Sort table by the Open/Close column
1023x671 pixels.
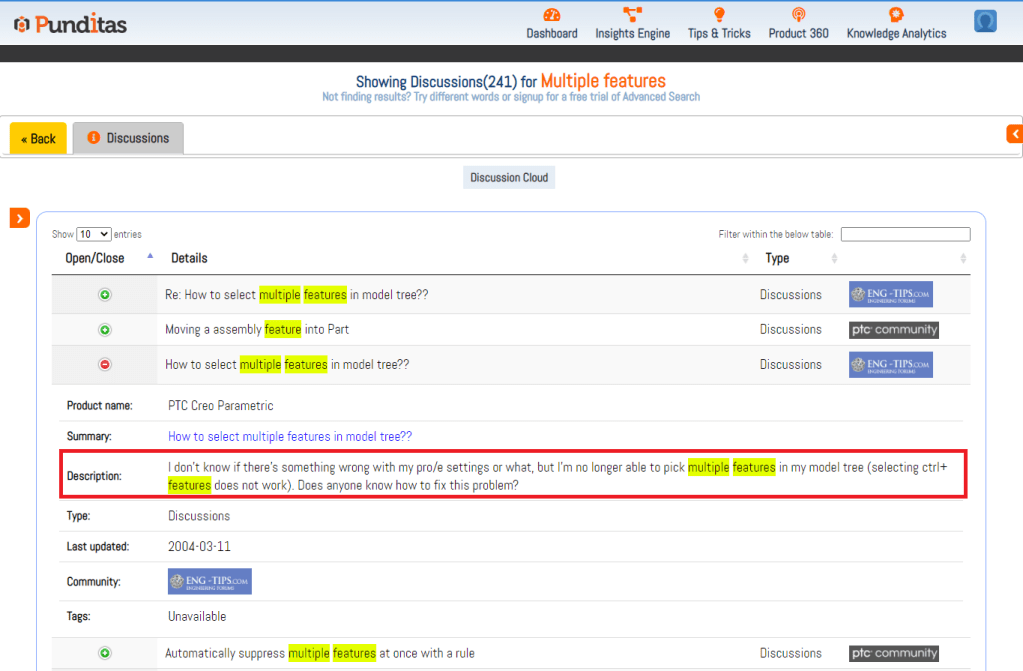coord(95,258)
